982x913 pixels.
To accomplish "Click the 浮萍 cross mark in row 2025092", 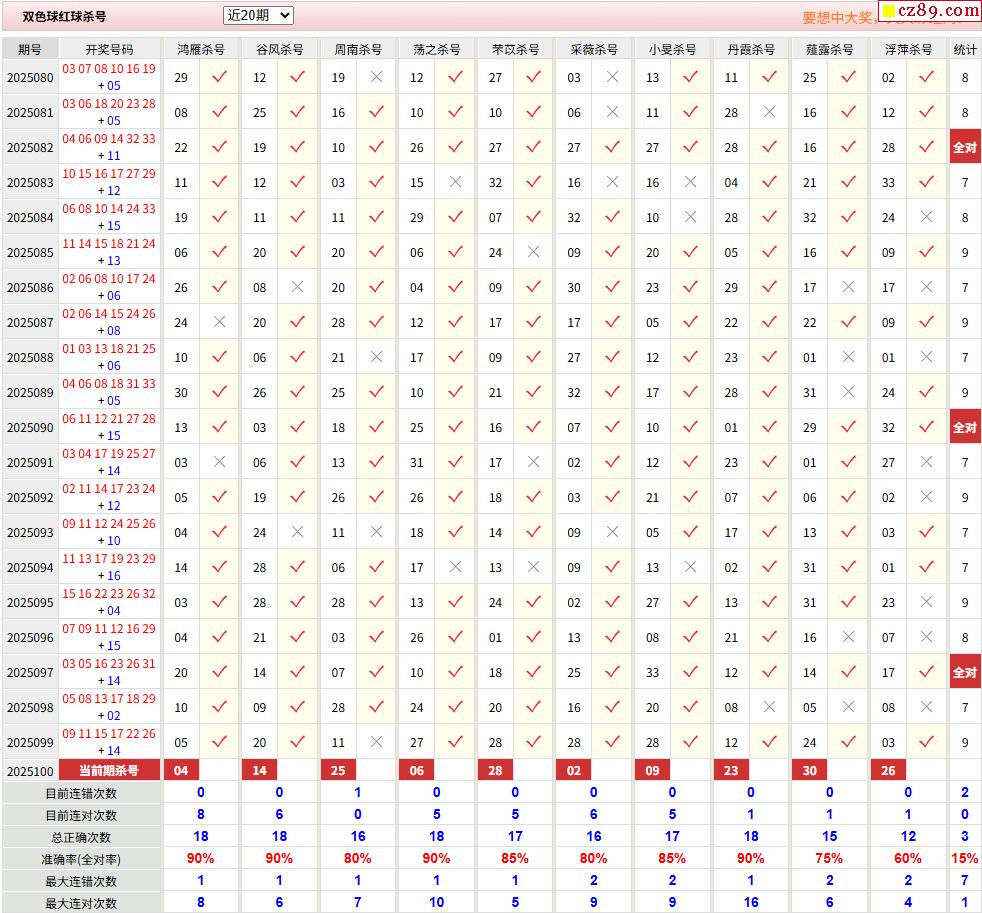I will (x=927, y=497).
